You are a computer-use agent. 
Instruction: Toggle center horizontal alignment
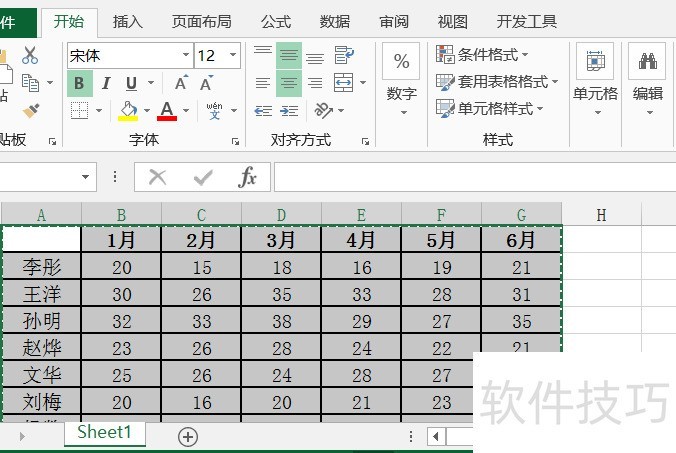[289, 83]
